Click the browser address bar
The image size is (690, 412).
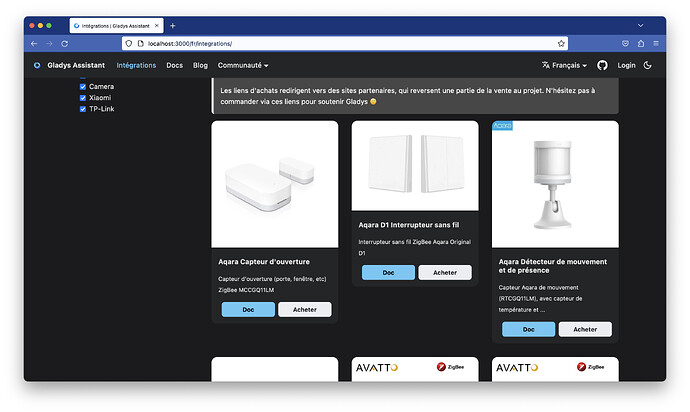(340, 44)
